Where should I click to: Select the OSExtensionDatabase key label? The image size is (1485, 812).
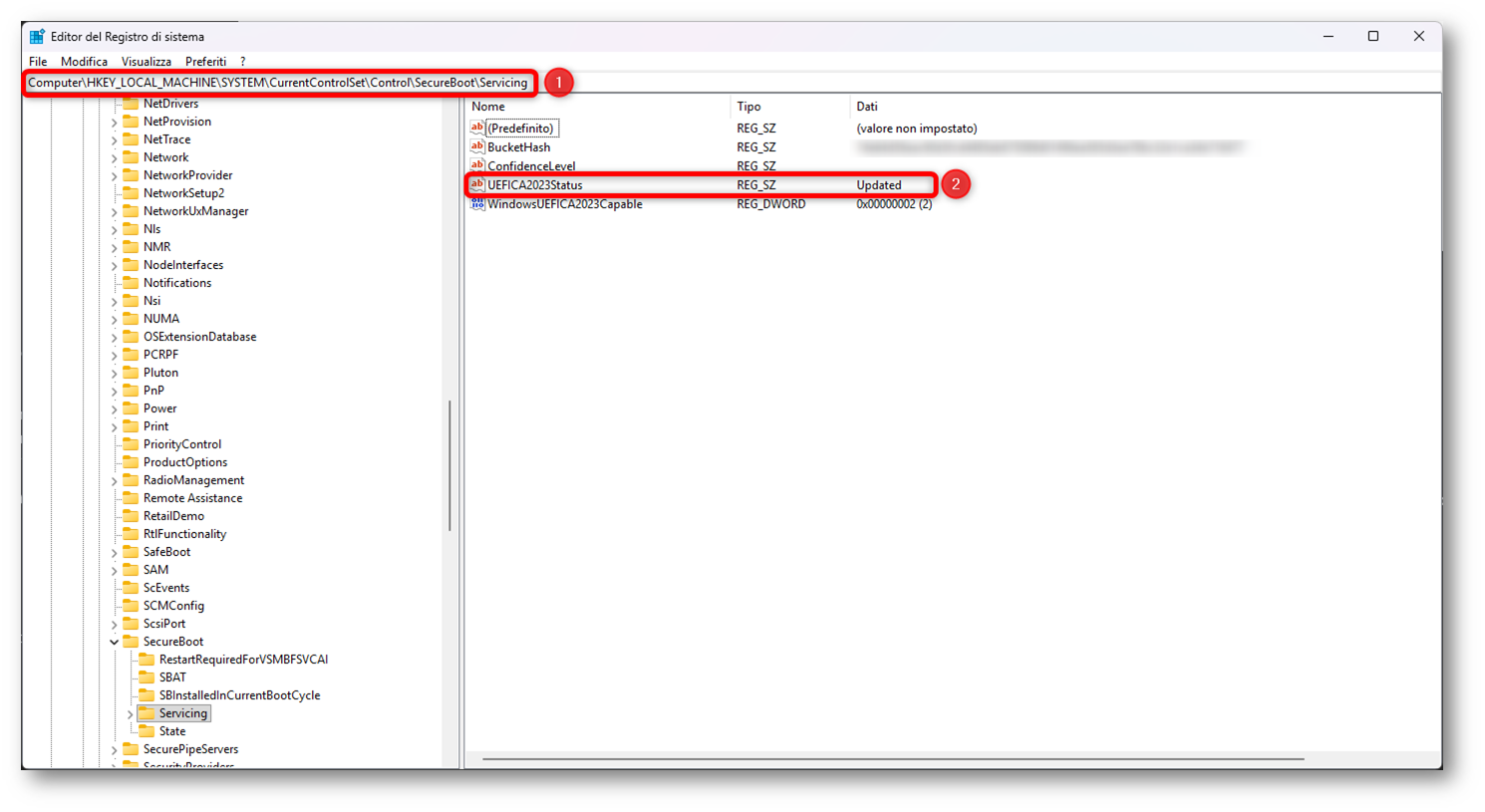199,337
